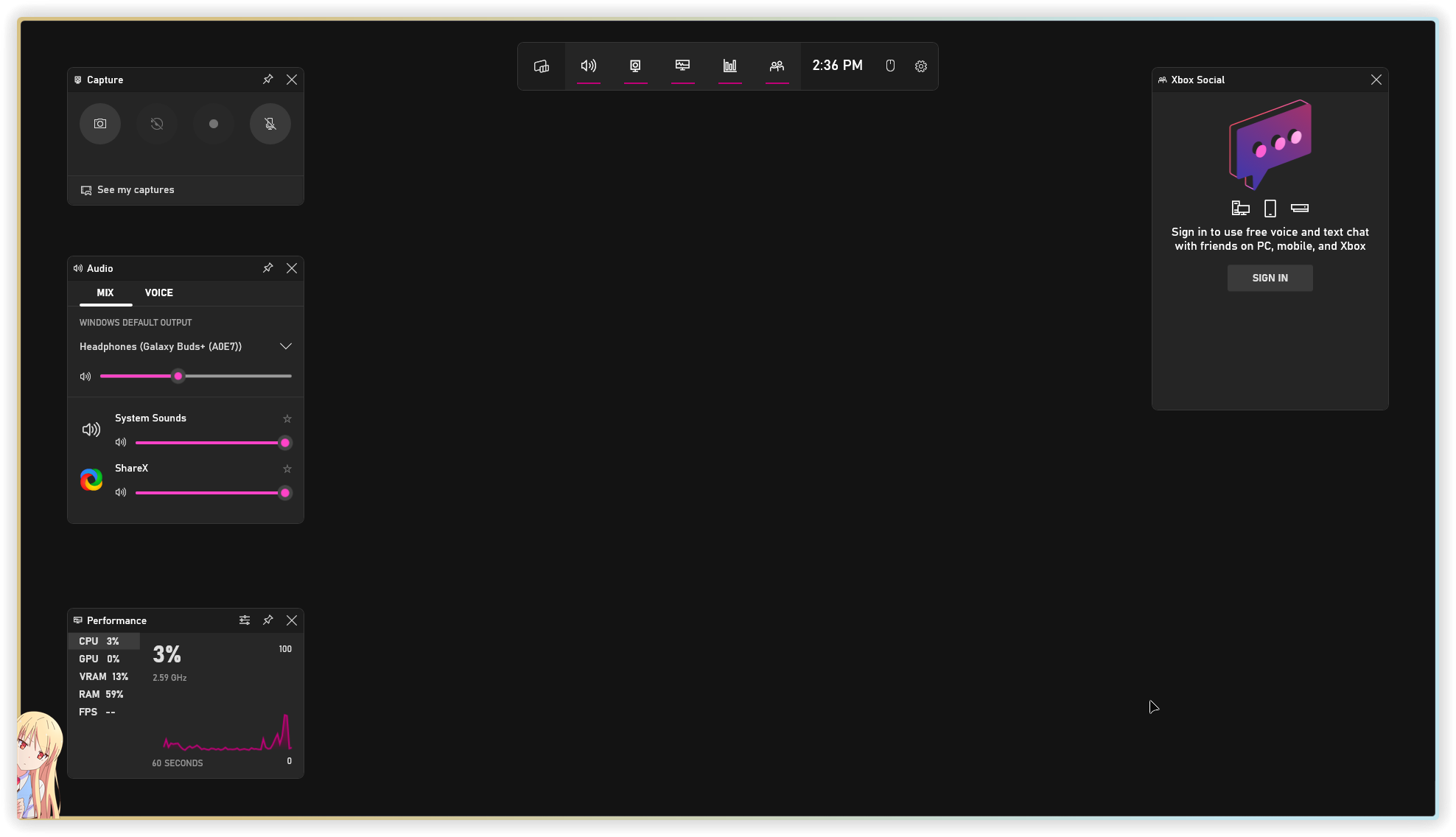
Task: Open Game Bar settings gear
Action: 921,66
